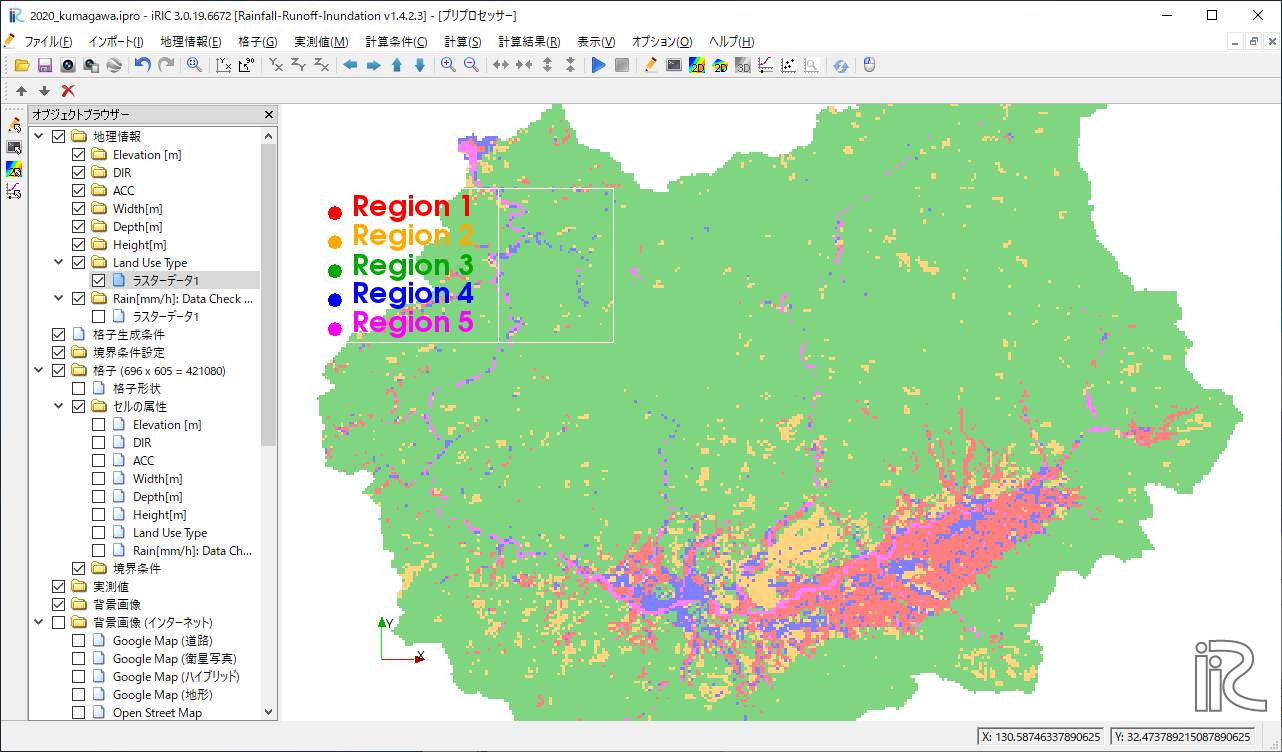Image resolution: width=1282 pixels, height=752 pixels.
Task: Stop the simulation with square button
Action: point(621,65)
